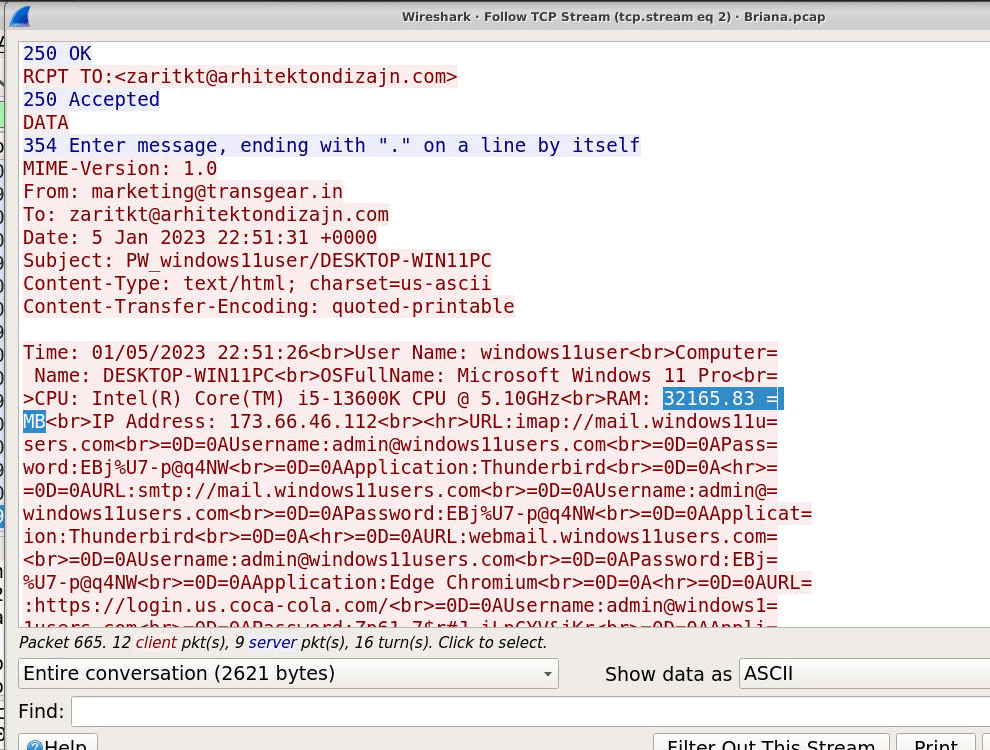The width and height of the screenshot is (990, 750).
Task: Click the DATA command line
Action: 46,122
